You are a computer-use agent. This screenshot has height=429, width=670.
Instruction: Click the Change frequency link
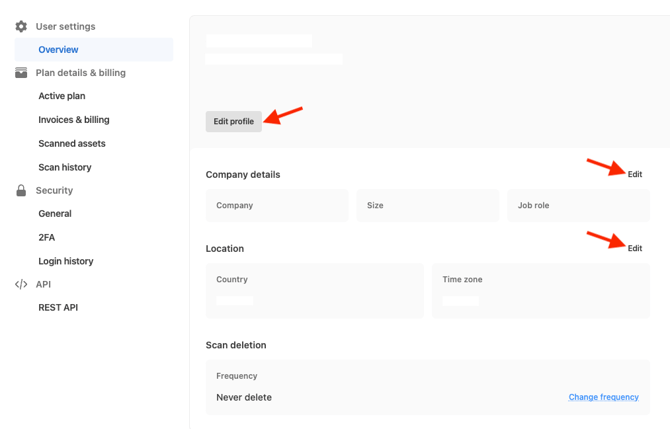tap(603, 397)
